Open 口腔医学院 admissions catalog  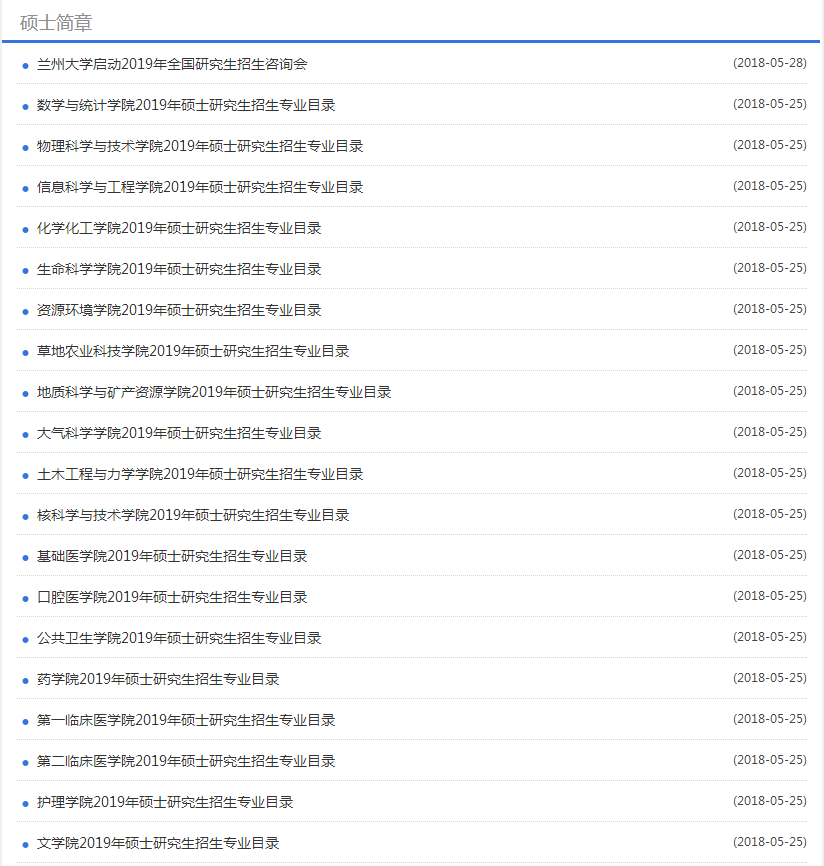172,597
